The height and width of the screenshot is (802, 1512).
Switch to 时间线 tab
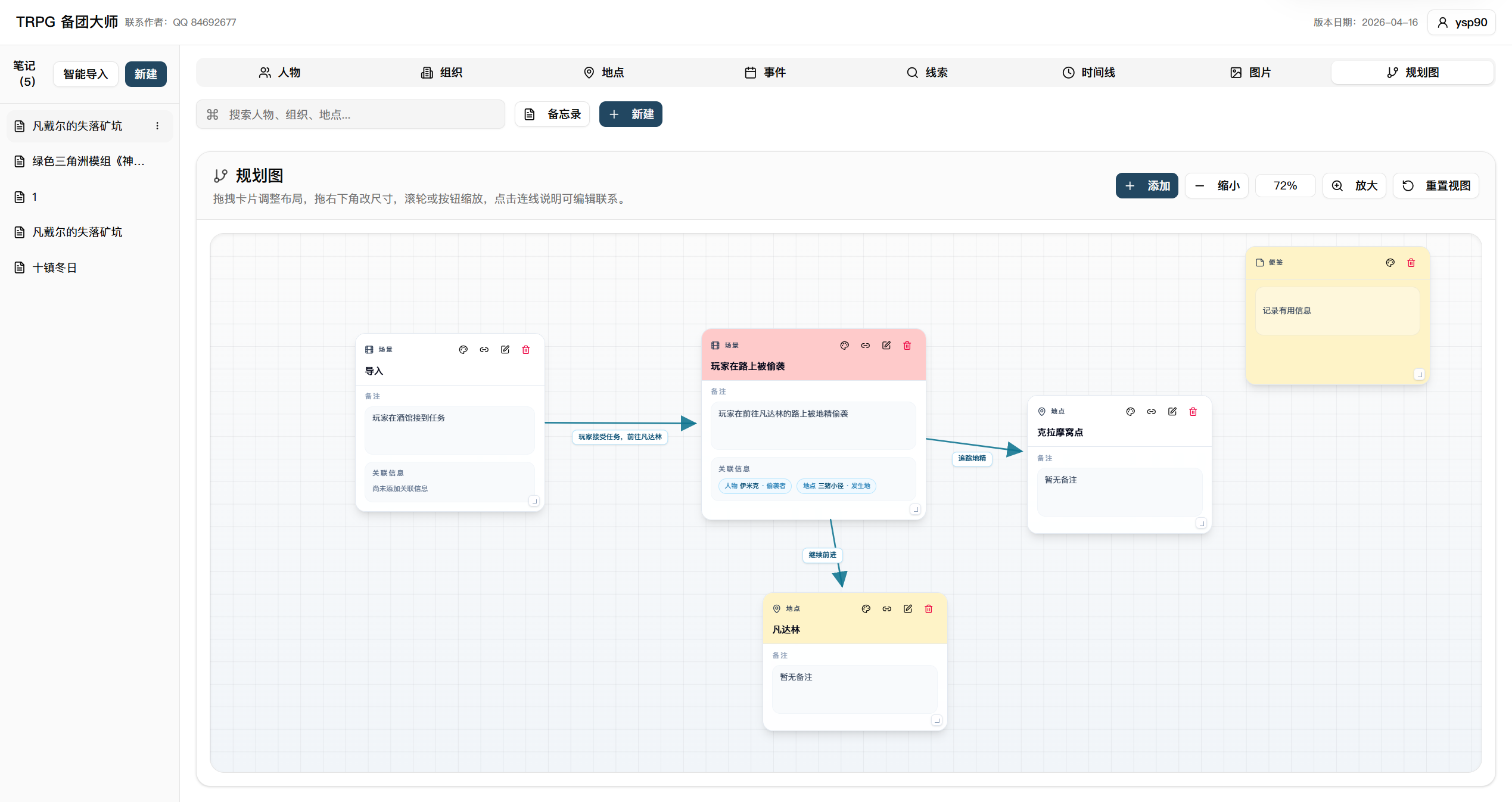(1089, 73)
